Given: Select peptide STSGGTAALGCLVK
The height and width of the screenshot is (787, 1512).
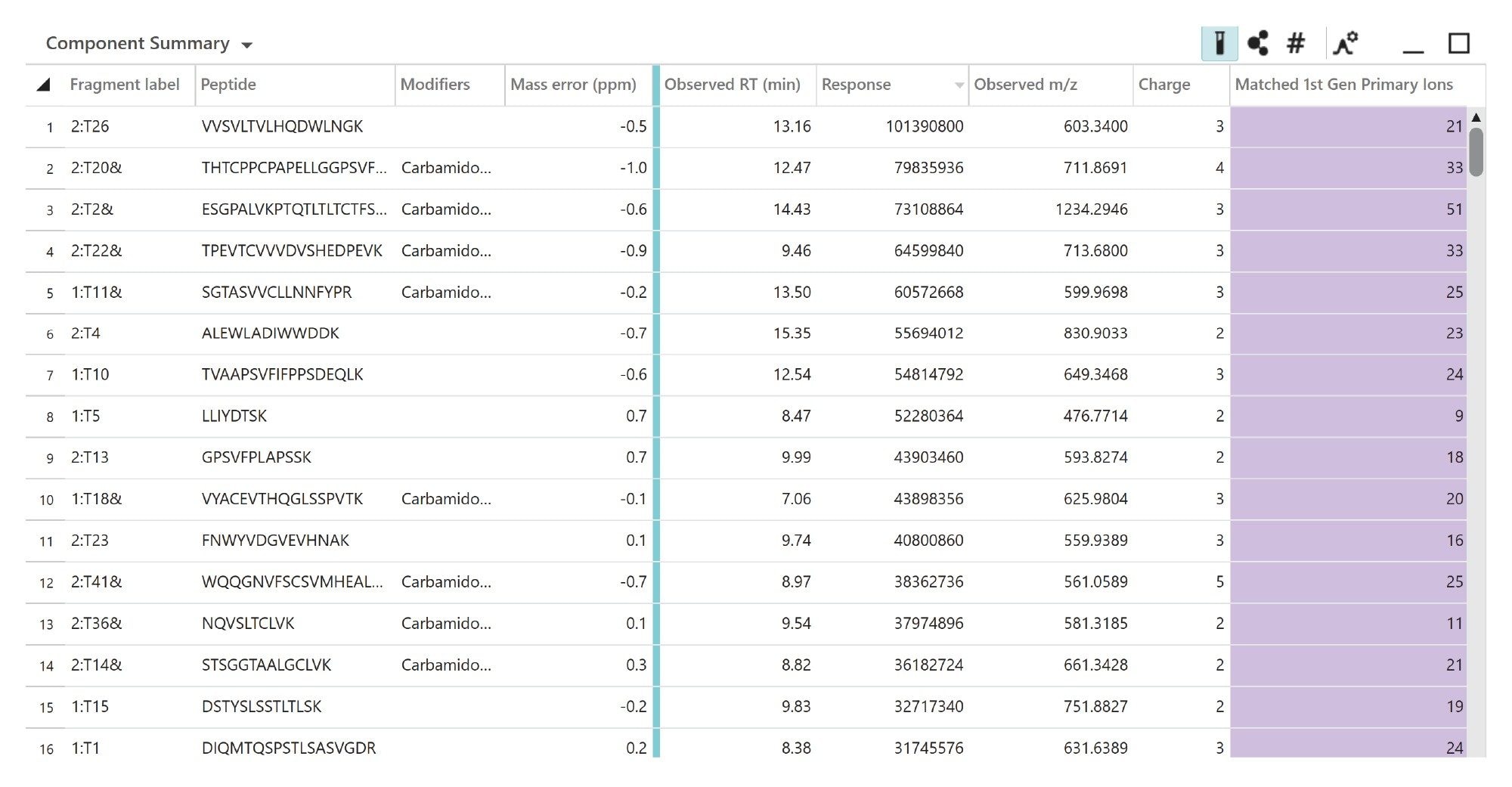Looking at the screenshot, I should click(x=266, y=665).
